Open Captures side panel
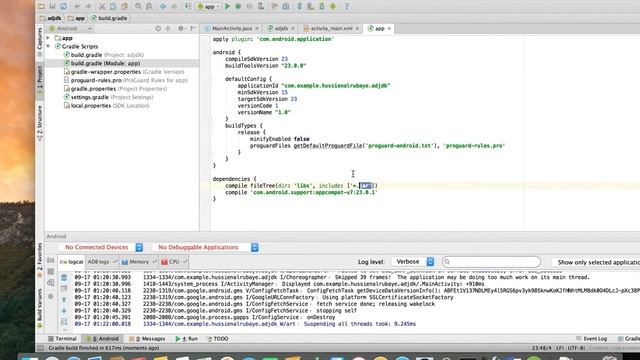640x360 pixels. pyautogui.click(x=40, y=42)
